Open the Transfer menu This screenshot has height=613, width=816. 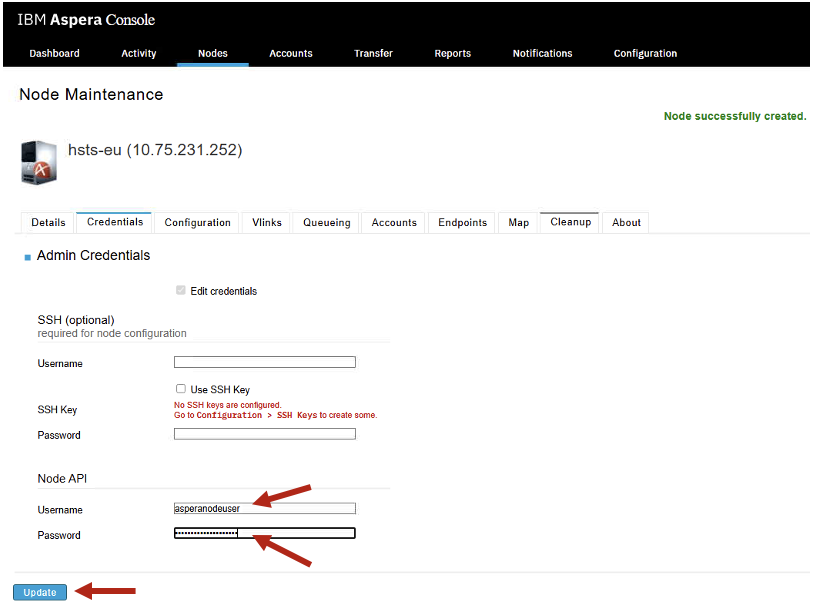point(373,53)
